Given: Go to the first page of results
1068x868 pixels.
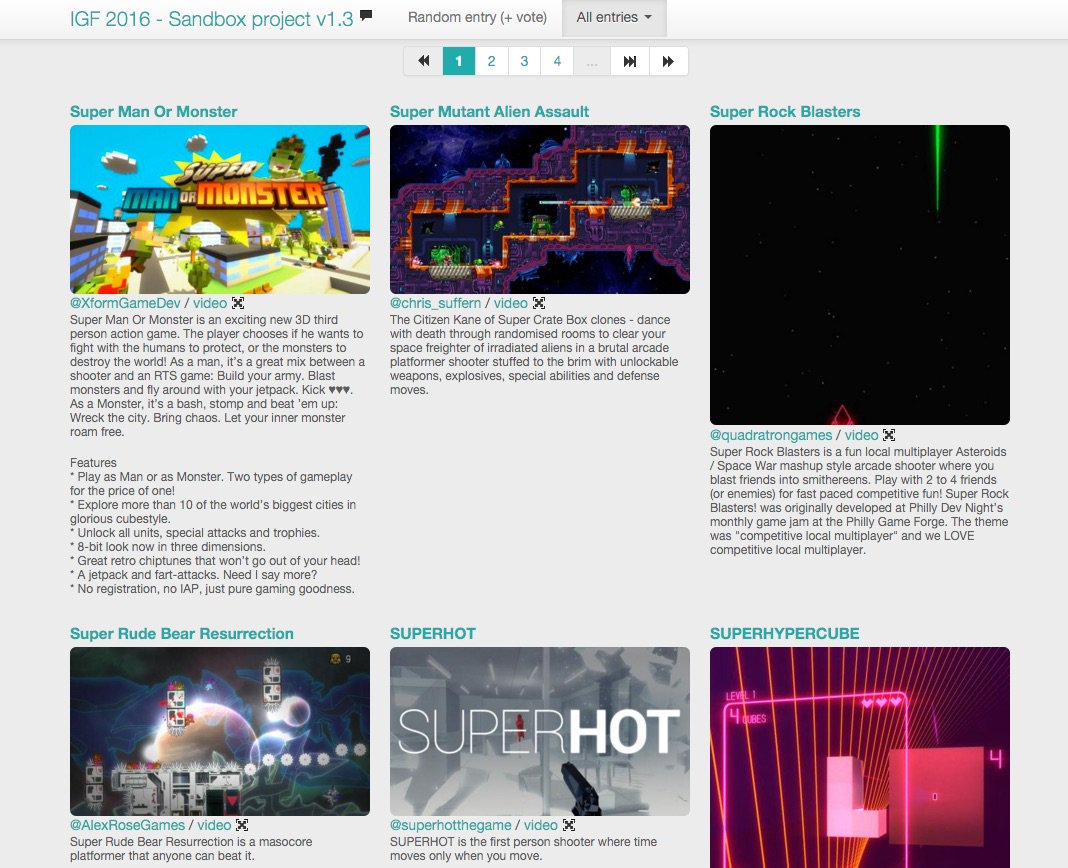Looking at the screenshot, I should click(x=423, y=61).
